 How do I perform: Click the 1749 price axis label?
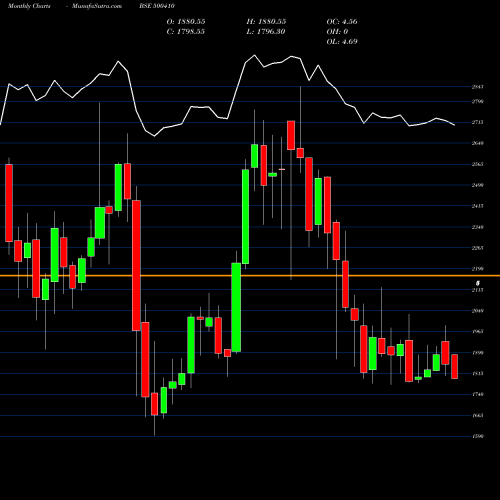[477, 394]
